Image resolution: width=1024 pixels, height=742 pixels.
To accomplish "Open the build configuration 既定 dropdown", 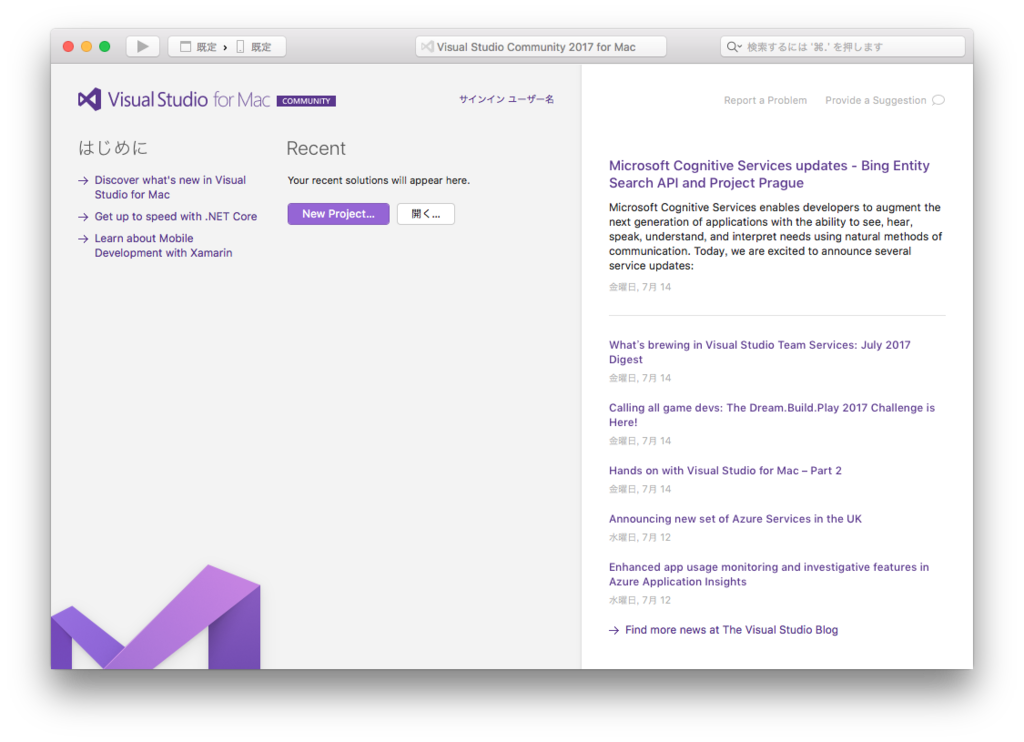I will pyautogui.click(x=206, y=46).
